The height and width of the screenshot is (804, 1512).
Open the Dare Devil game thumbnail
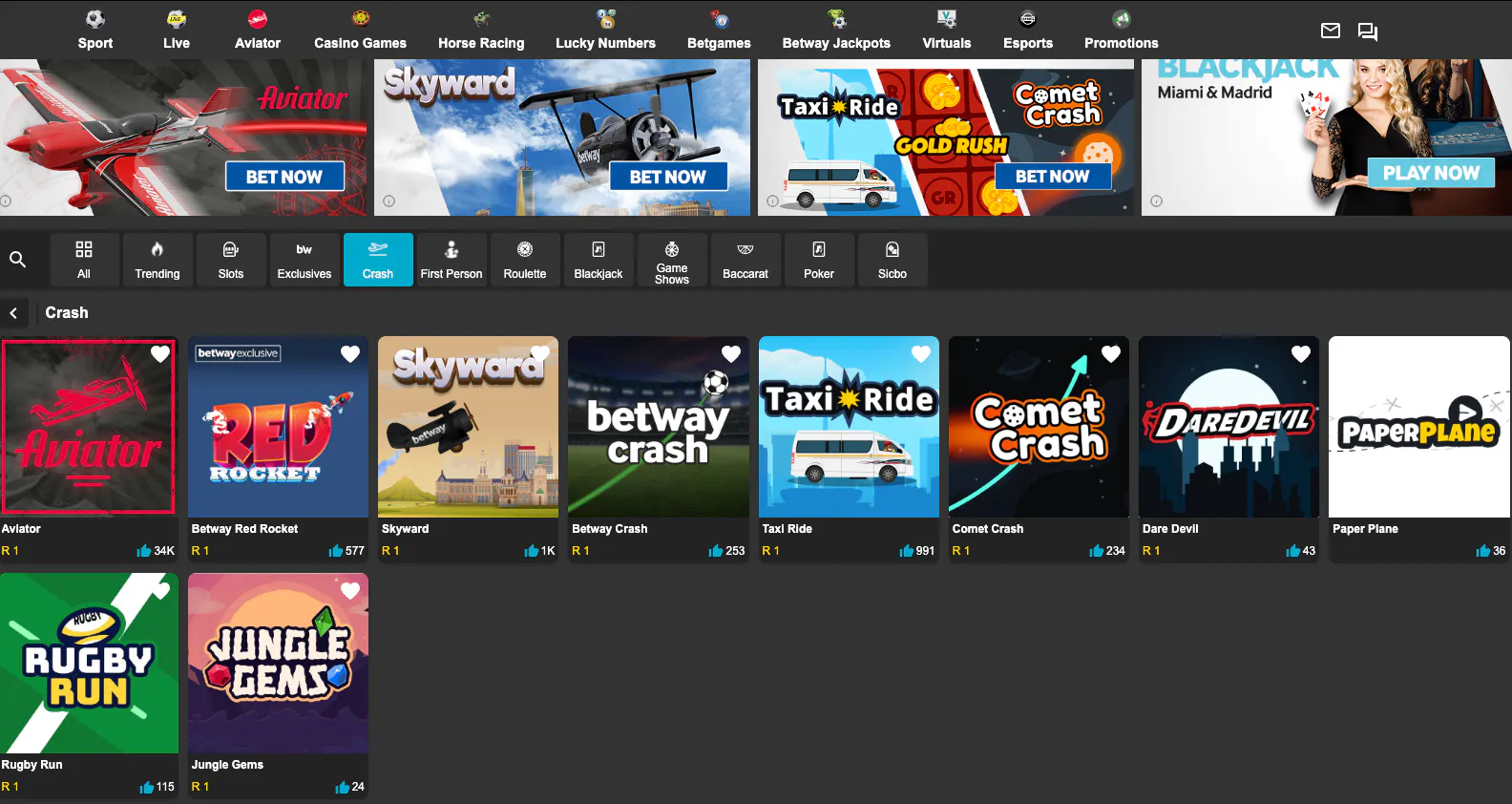point(1228,427)
